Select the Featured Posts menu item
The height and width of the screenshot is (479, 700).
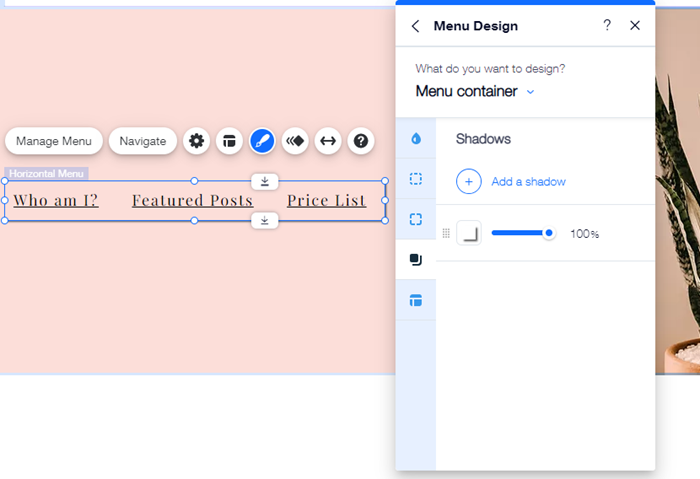(192, 200)
